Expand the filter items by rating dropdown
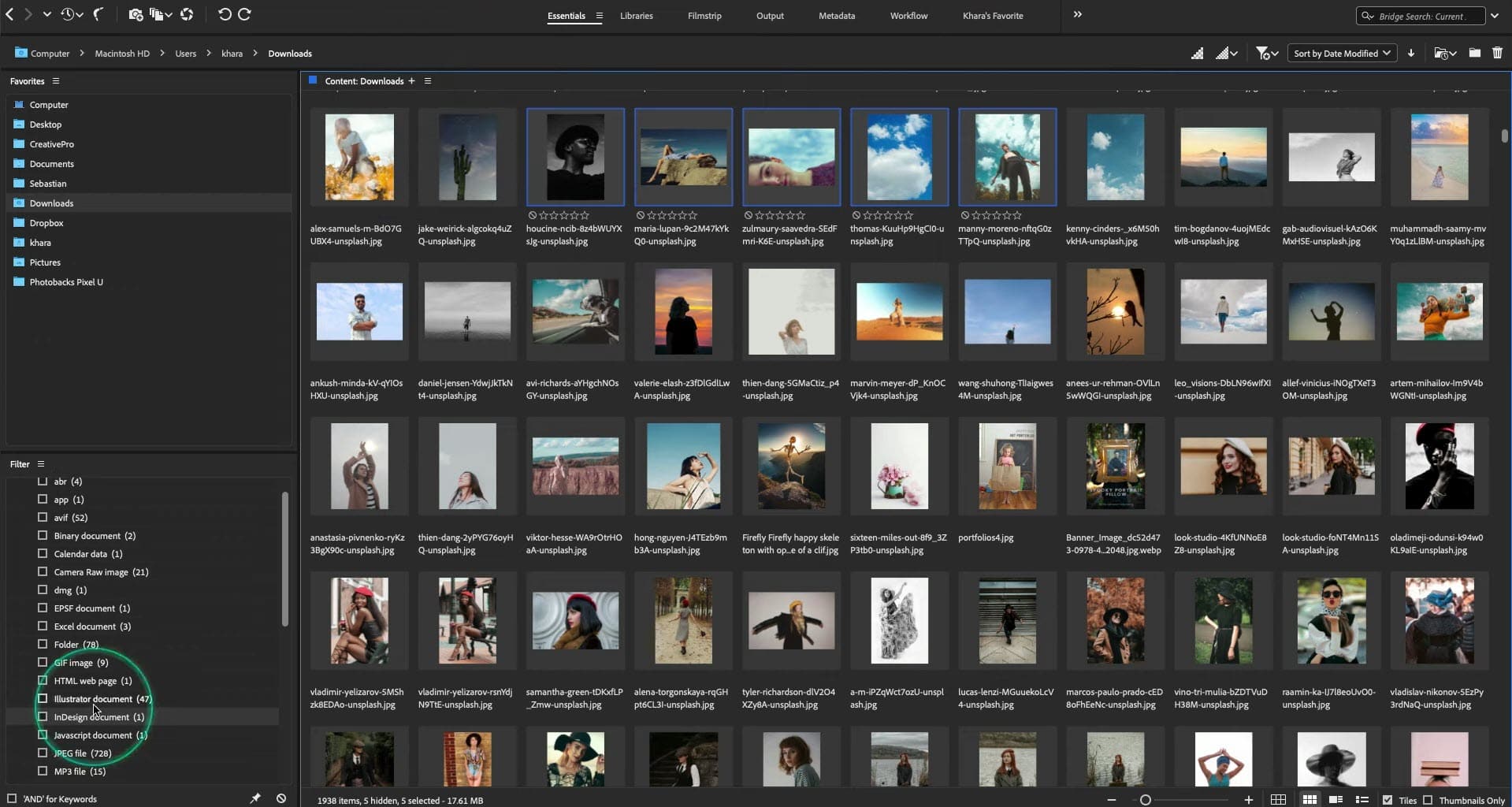1512x807 pixels. pos(1267,53)
